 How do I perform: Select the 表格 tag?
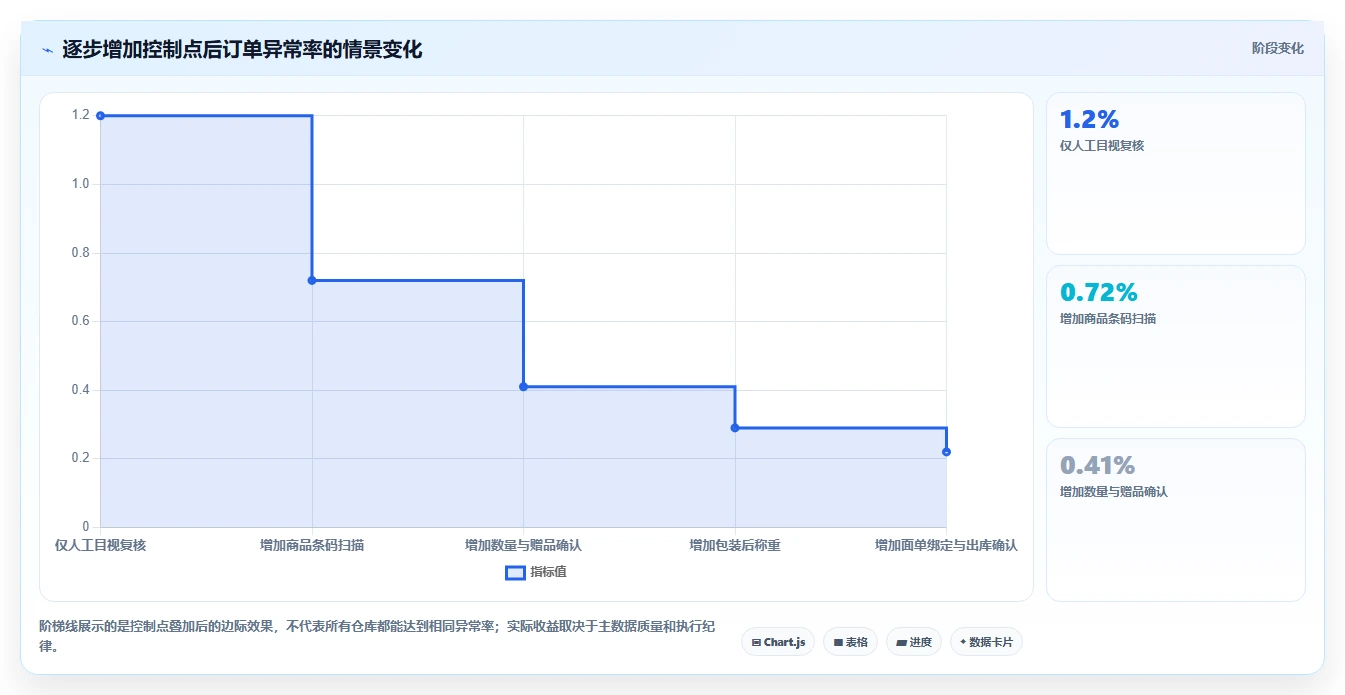click(x=850, y=642)
